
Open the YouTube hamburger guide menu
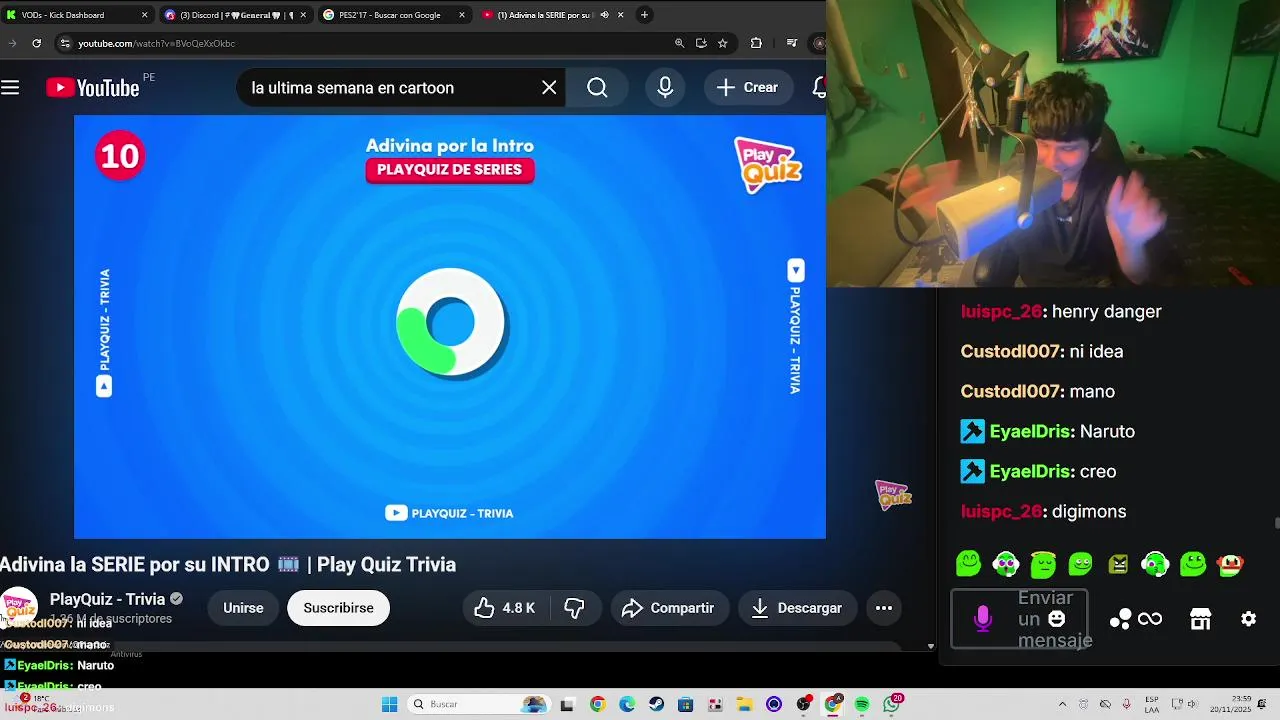tap(10, 88)
